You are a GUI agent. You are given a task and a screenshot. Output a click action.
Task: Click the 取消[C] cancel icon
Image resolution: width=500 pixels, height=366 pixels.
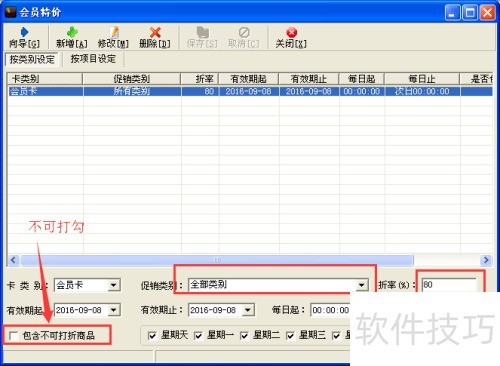tap(244, 32)
